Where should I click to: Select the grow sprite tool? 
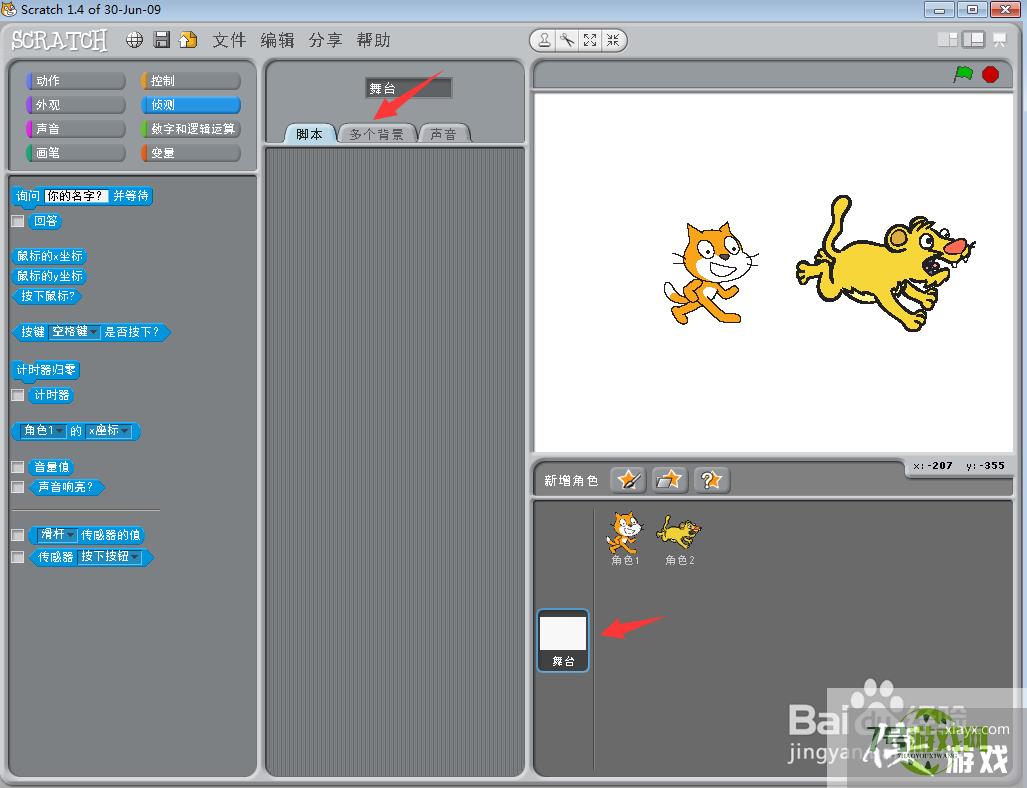pyautogui.click(x=590, y=41)
